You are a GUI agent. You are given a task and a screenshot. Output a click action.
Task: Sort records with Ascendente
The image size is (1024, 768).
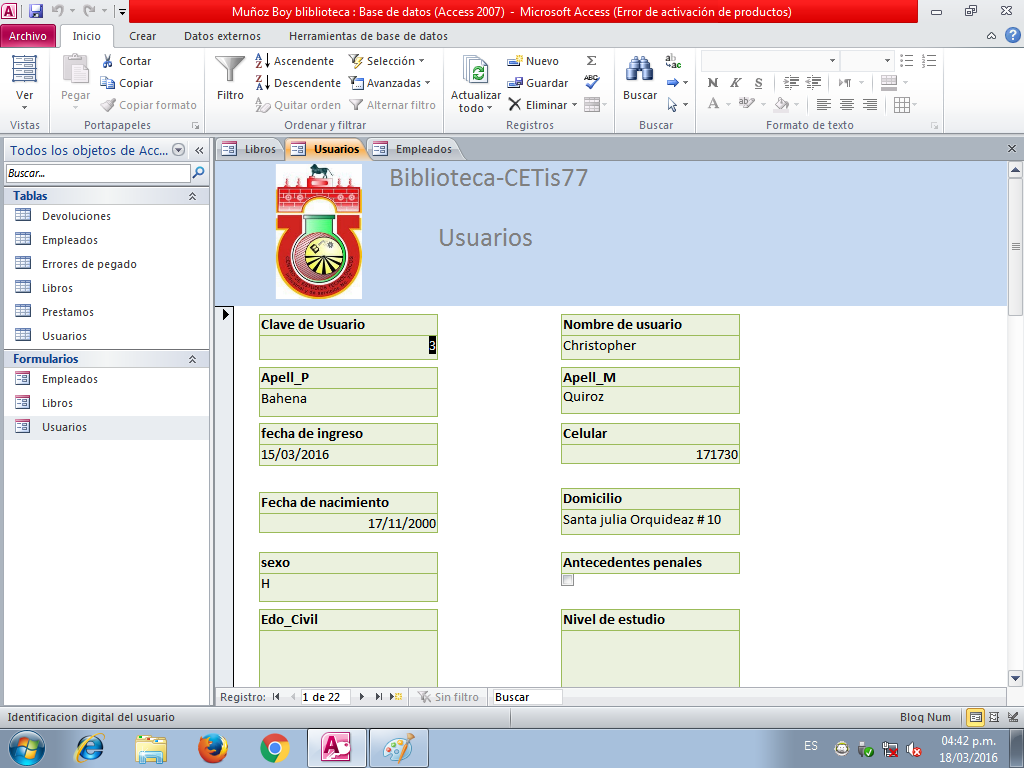point(295,61)
